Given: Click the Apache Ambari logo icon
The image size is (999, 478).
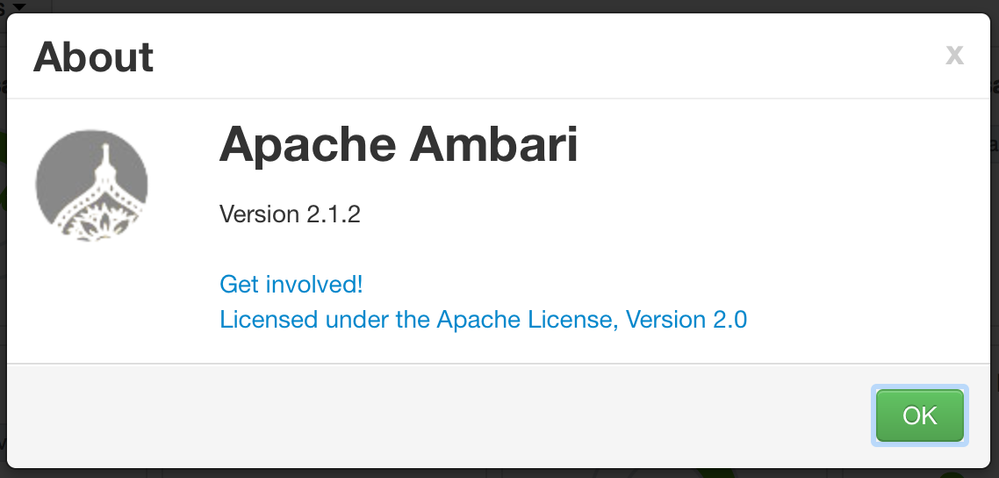Looking at the screenshot, I should click(92, 184).
